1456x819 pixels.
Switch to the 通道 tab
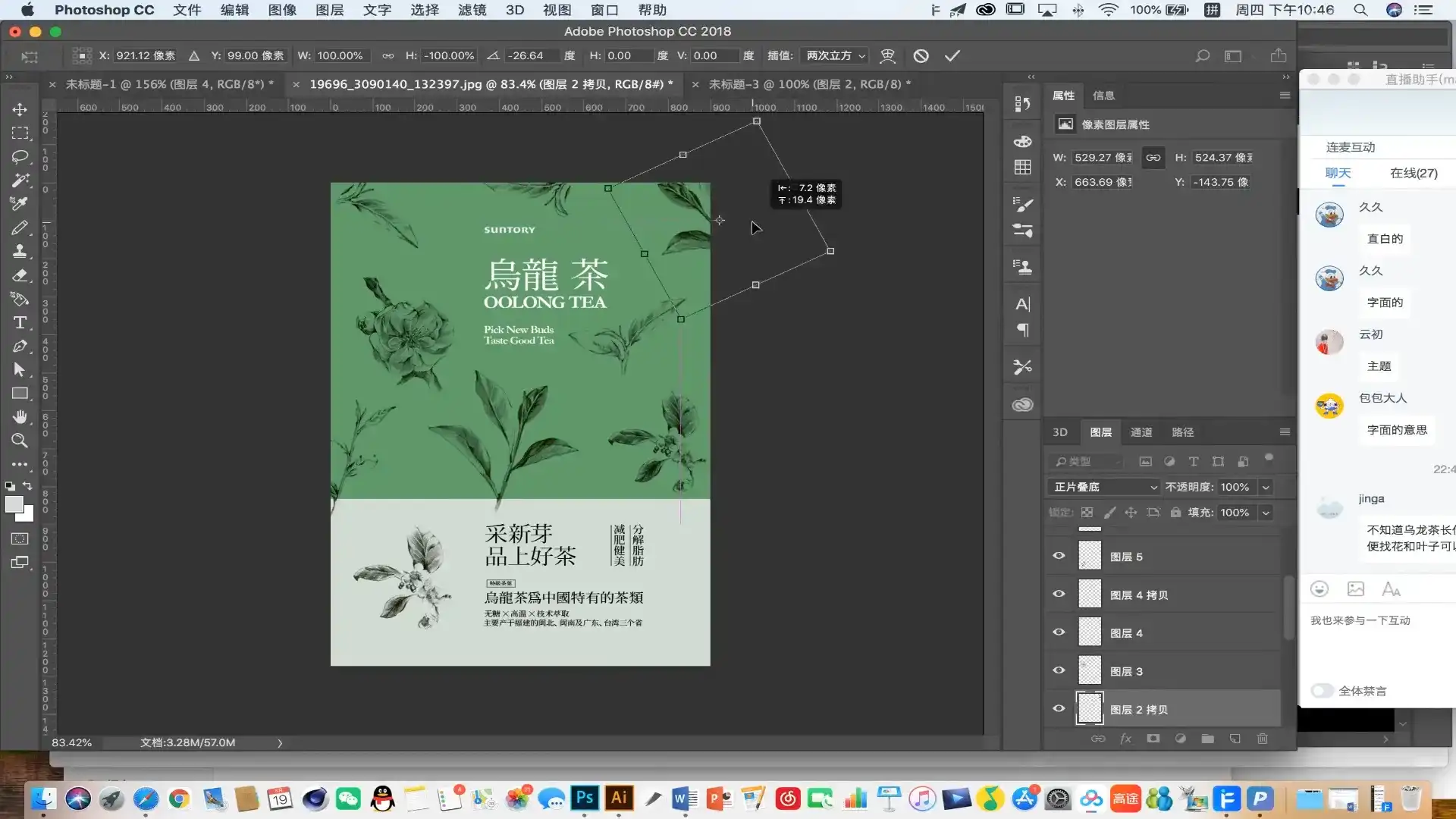click(1141, 431)
